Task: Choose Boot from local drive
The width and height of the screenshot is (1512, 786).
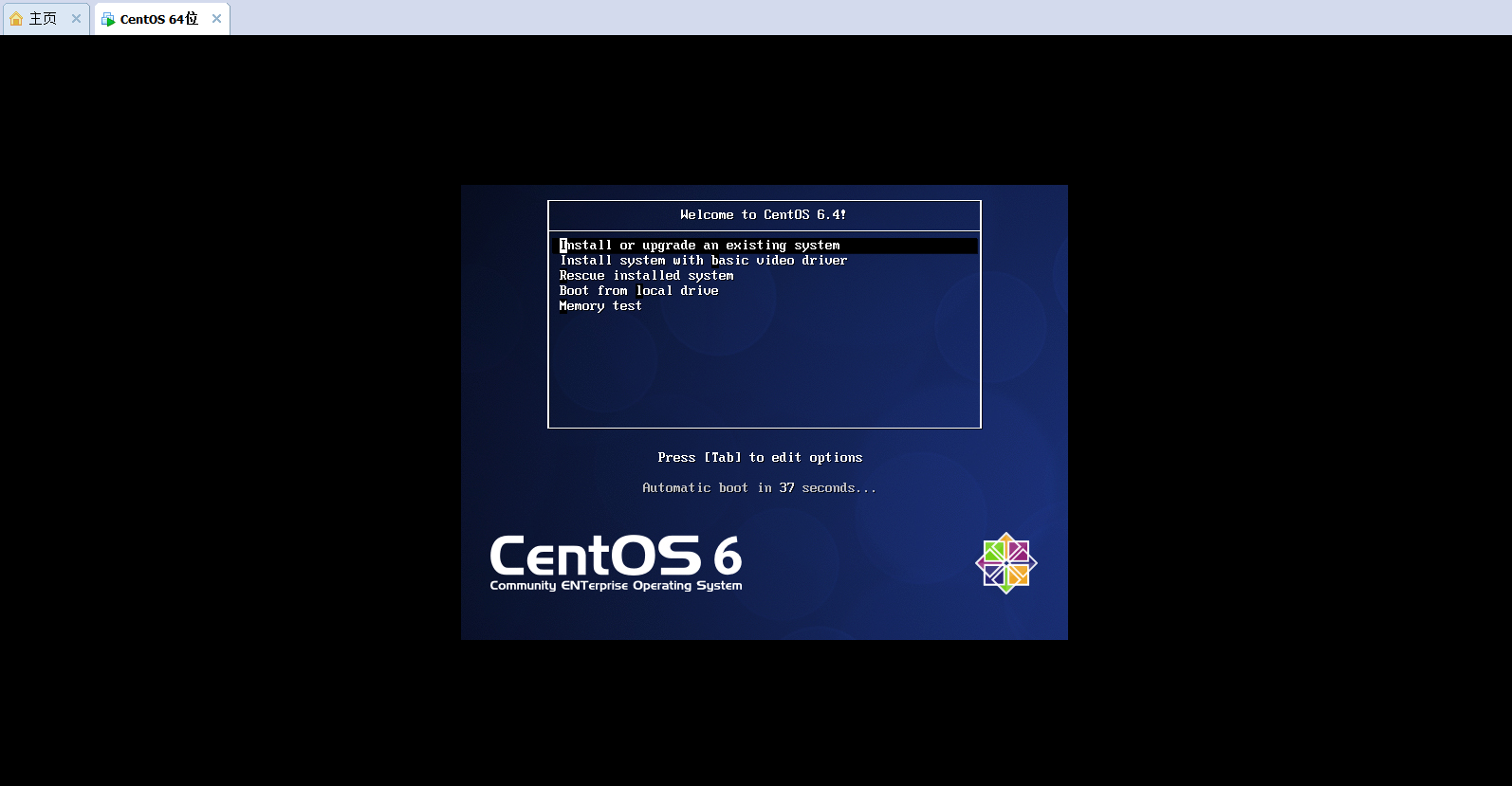Action: [x=638, y=291]
